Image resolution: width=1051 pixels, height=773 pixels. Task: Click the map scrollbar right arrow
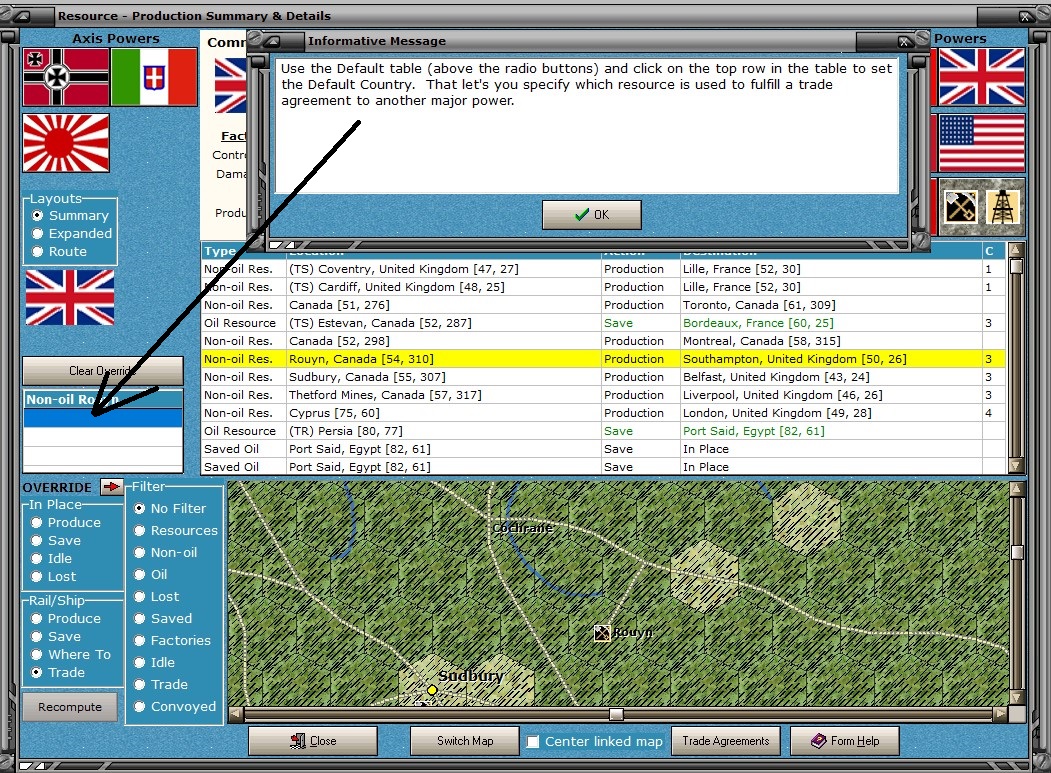pos(1000,714)
